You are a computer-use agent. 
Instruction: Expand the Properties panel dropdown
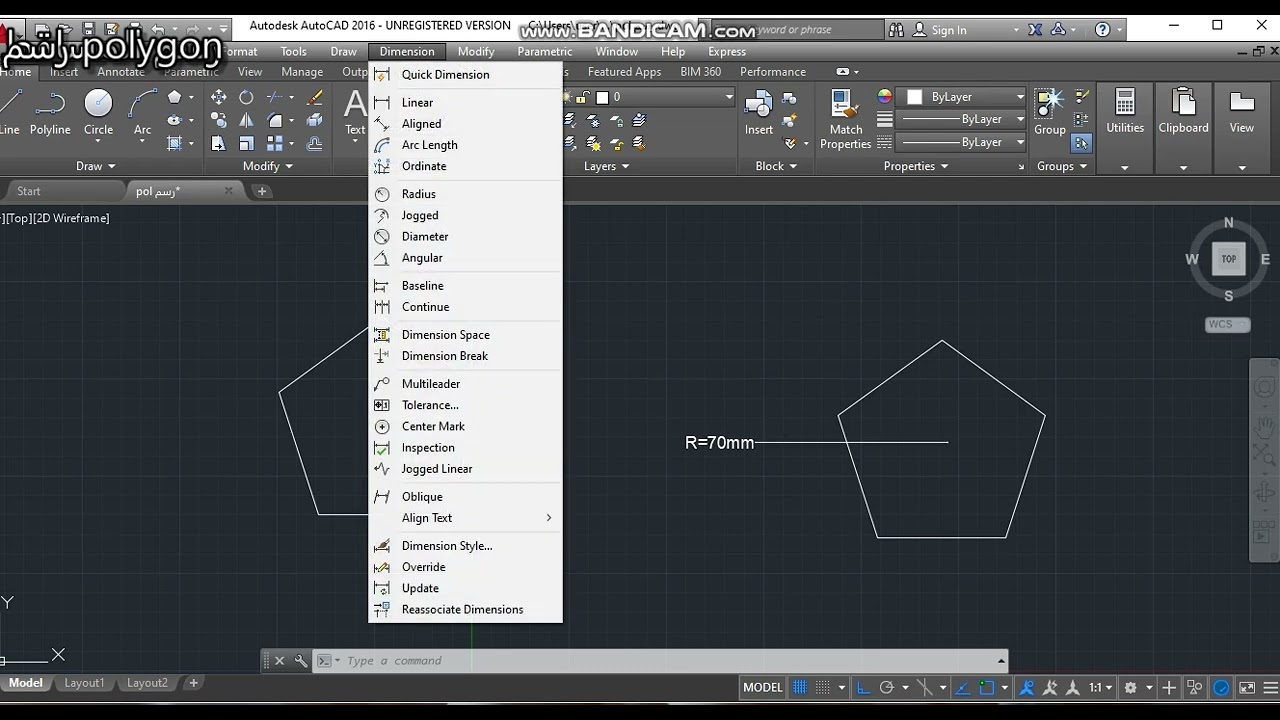click(916, 166)
